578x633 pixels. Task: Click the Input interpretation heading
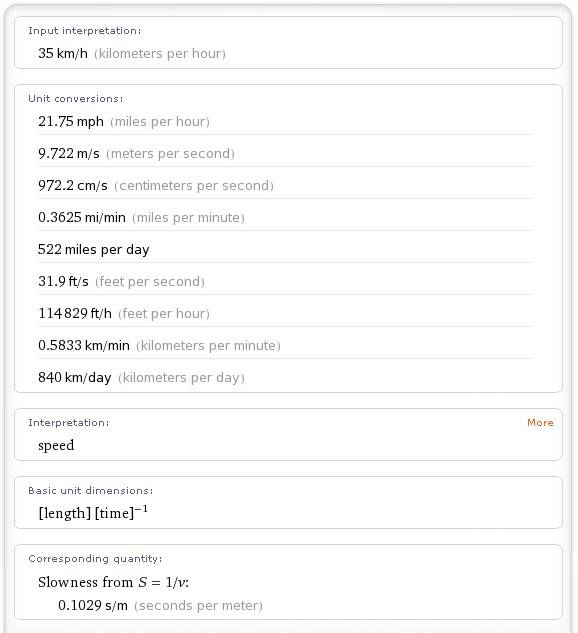[85, 31]
